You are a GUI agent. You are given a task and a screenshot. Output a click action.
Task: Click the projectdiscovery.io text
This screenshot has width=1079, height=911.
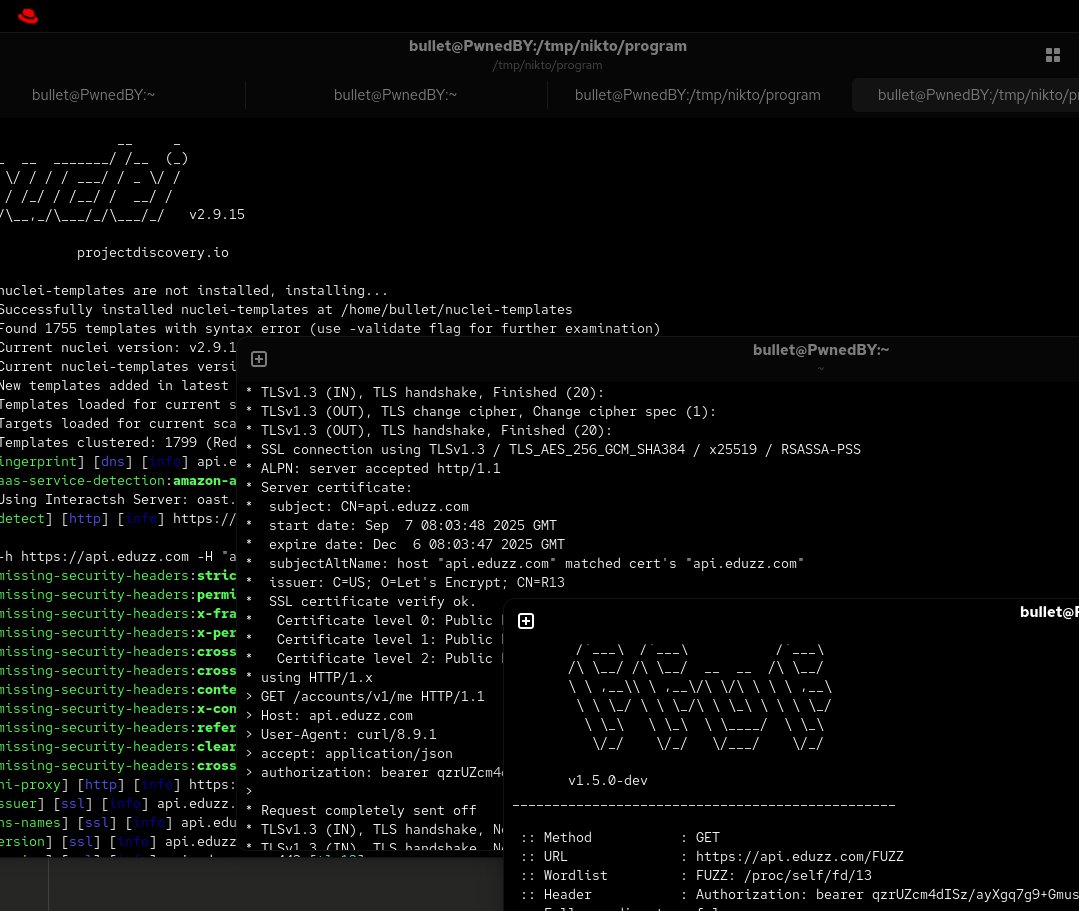(153, 253)
